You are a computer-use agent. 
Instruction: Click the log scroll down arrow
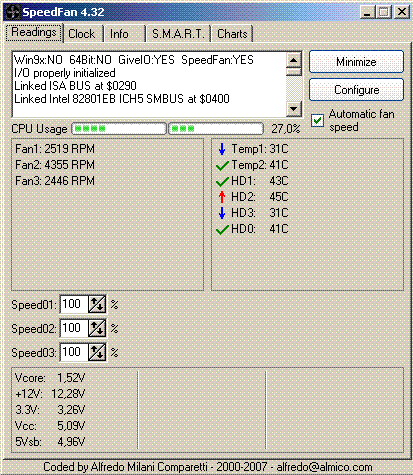click(x=294, y=109)
